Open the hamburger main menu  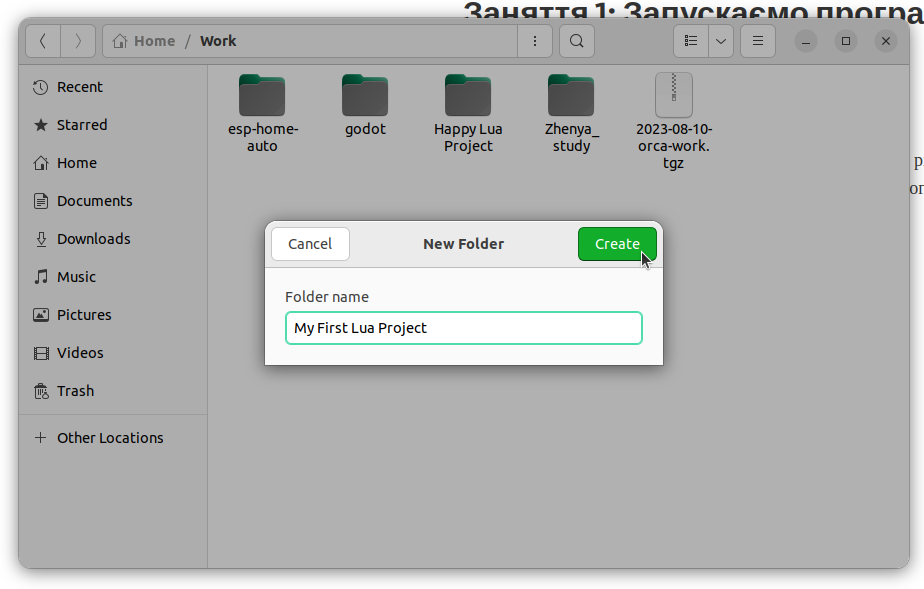tap(758, 41)
